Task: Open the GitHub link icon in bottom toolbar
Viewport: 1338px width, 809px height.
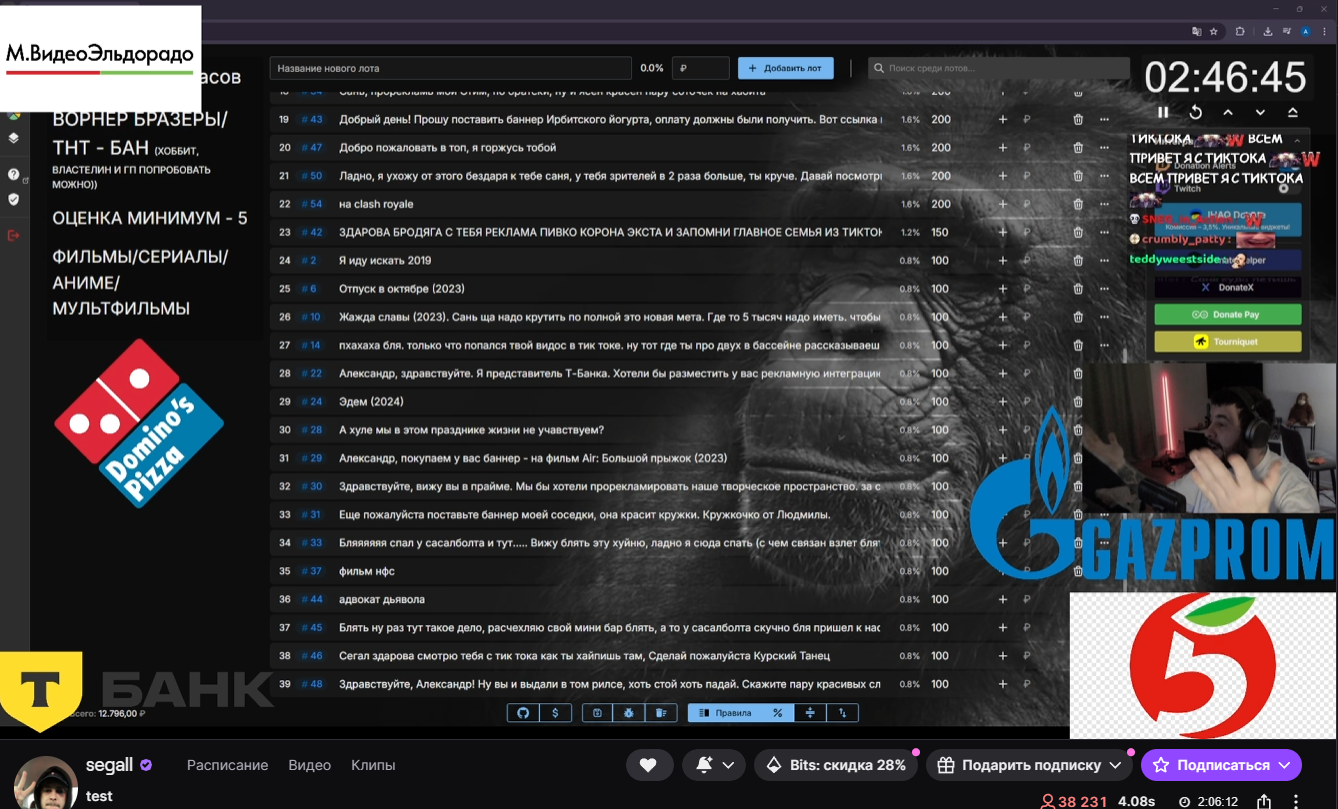Action: click(x=522, y=713)
